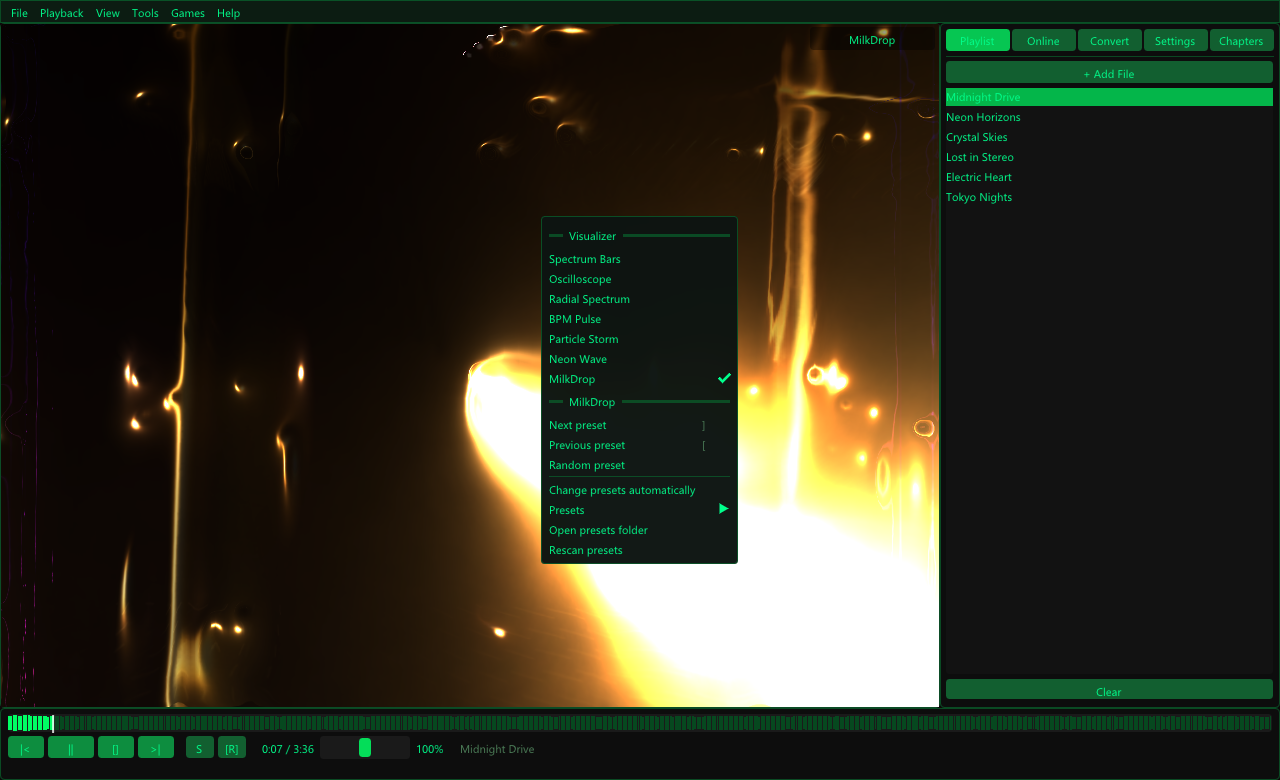Switch to Radial Spectrum visualizer
This screenshot has height=780, width=1280.
click(639, 299)
